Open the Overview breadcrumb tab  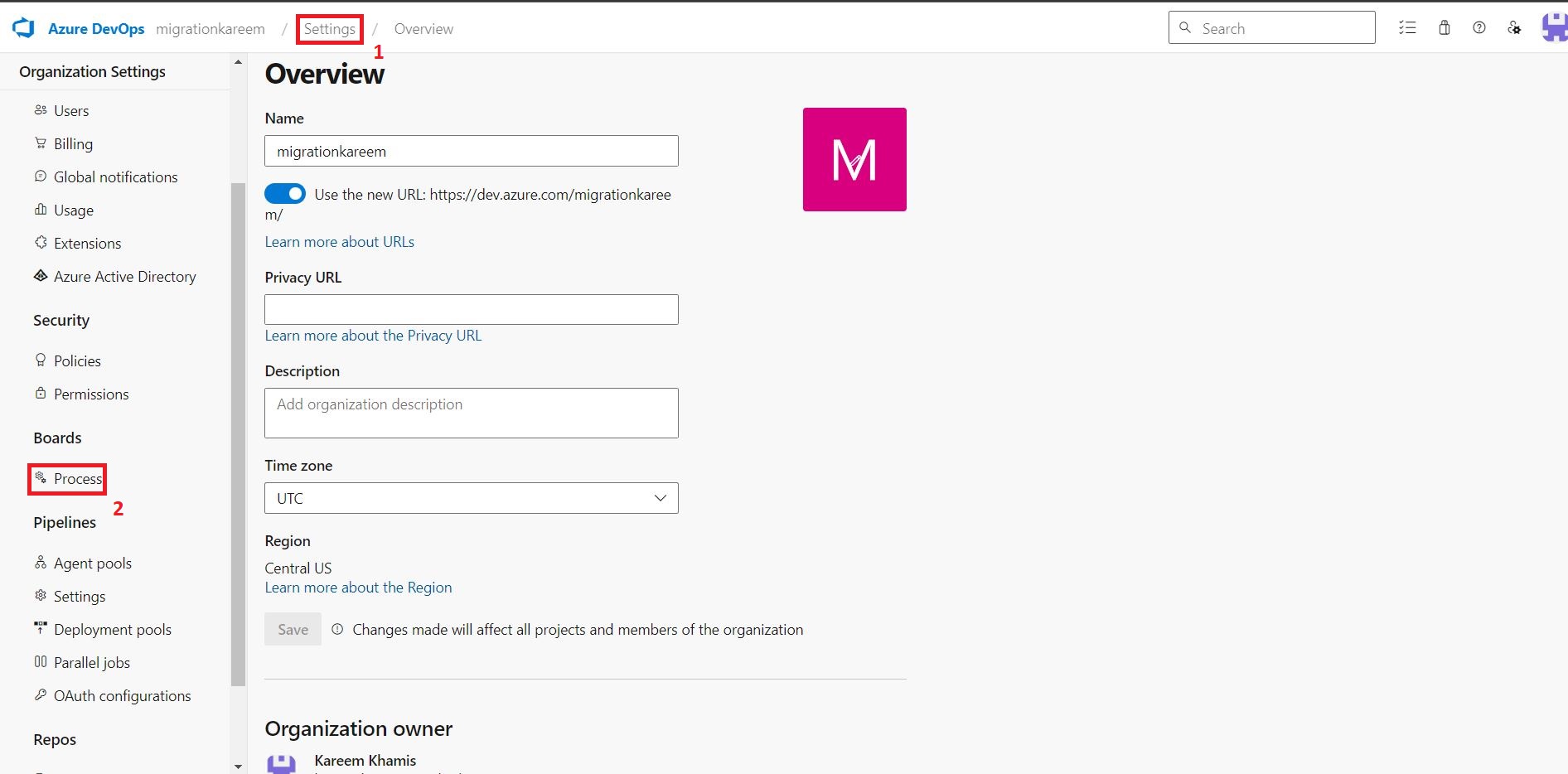pyautogui.click(x=423, y=28)
